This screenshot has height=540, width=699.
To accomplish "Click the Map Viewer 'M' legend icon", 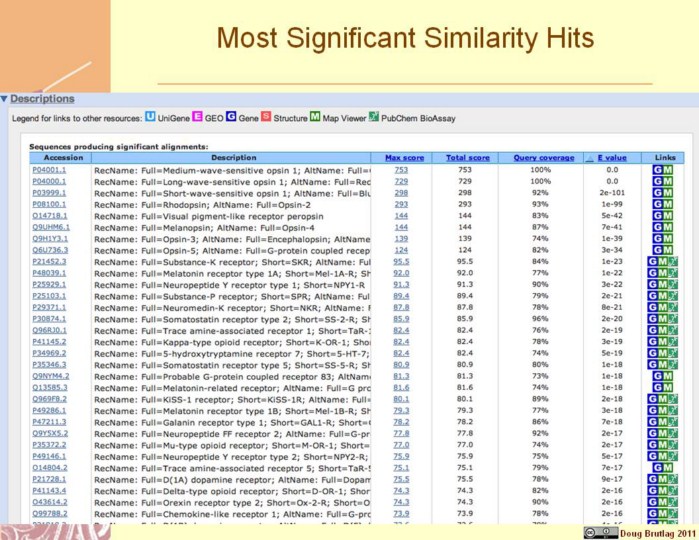I will tap(315, 118).
